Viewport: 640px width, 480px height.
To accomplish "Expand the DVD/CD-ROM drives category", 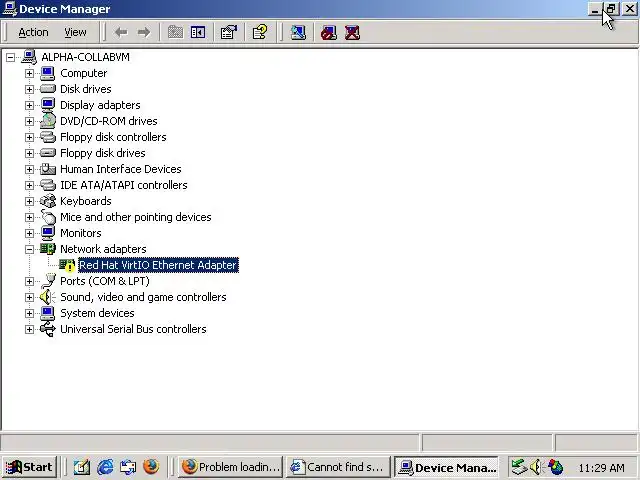I will point(29,121).
